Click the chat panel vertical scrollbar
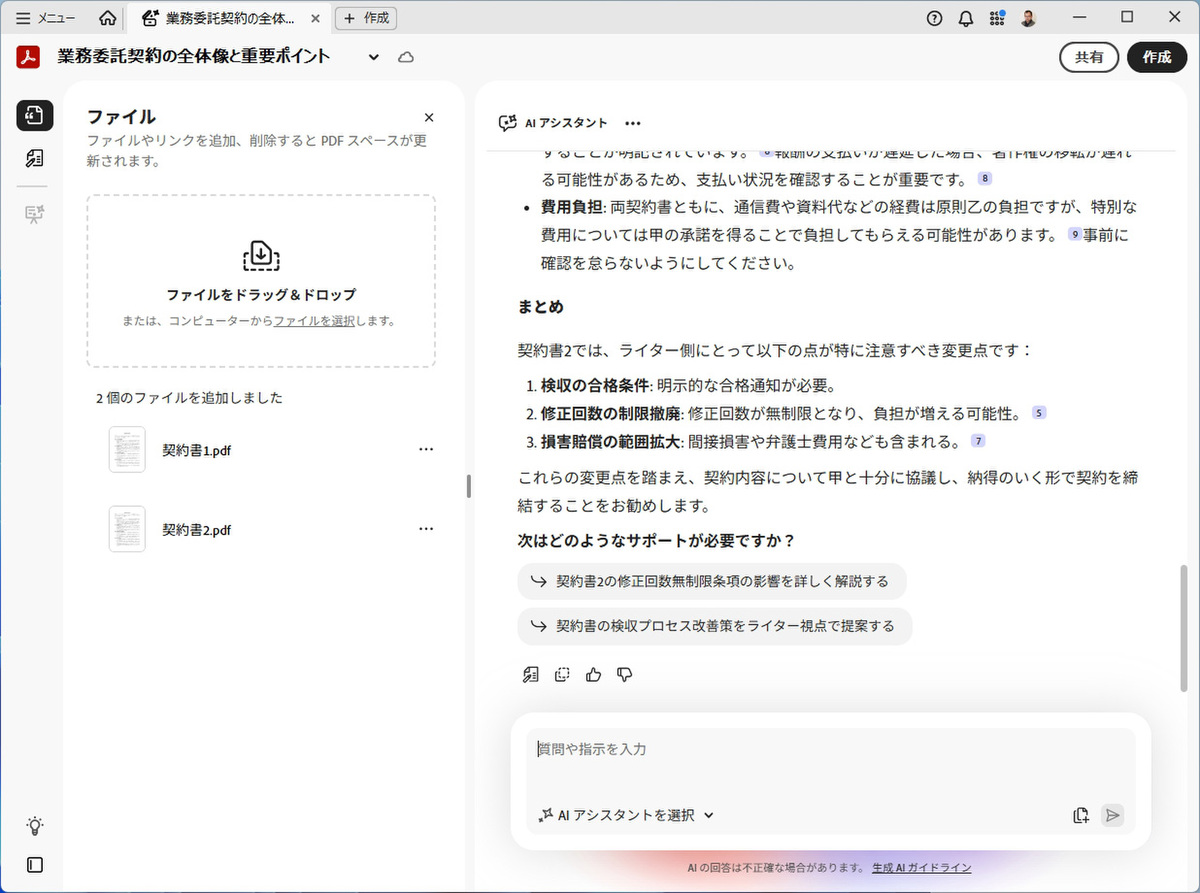The image size is (1200, 893). [x=1184, y=630]
